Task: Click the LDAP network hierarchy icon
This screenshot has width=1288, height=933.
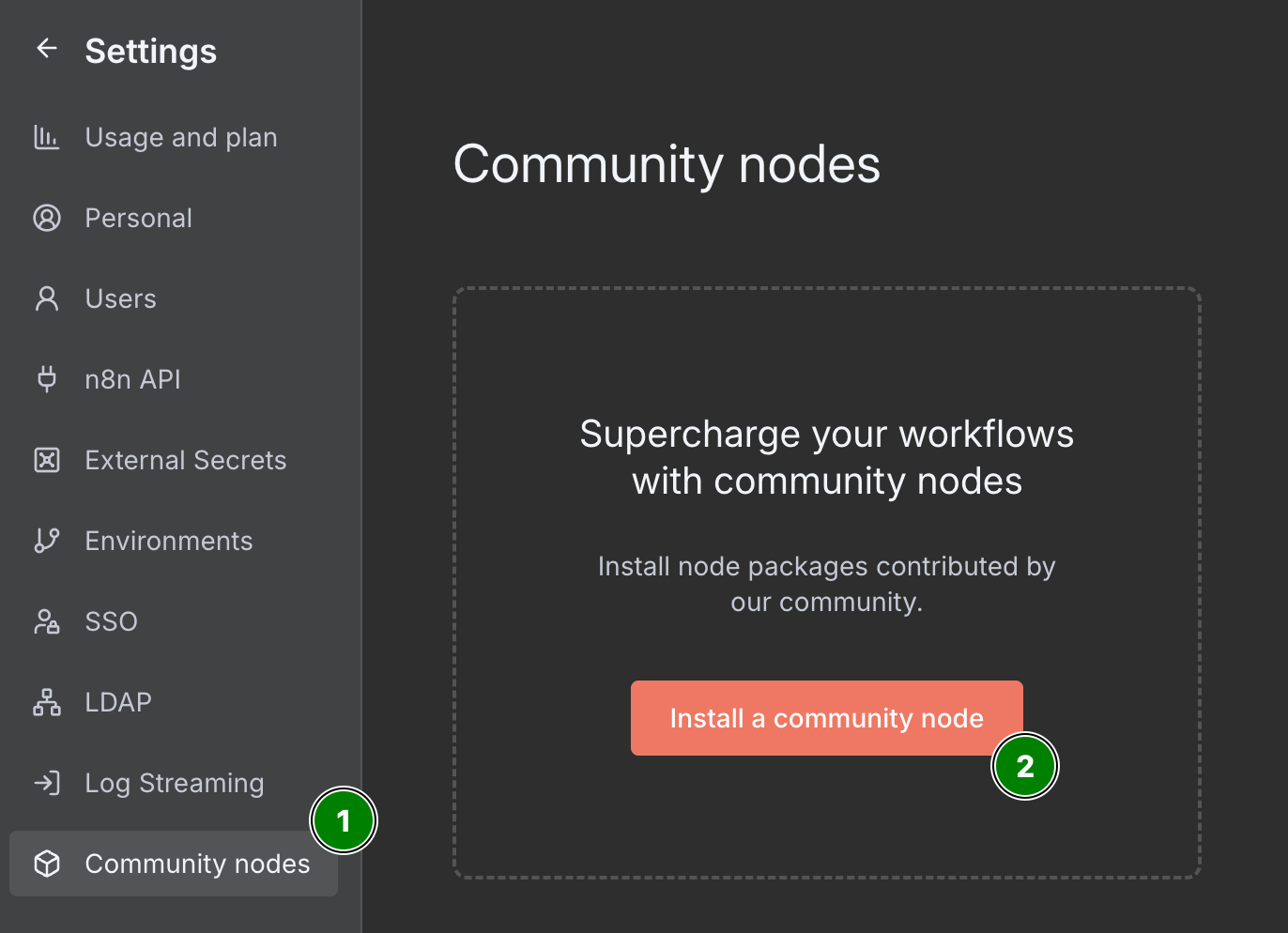Action: (x=47, y=702)
